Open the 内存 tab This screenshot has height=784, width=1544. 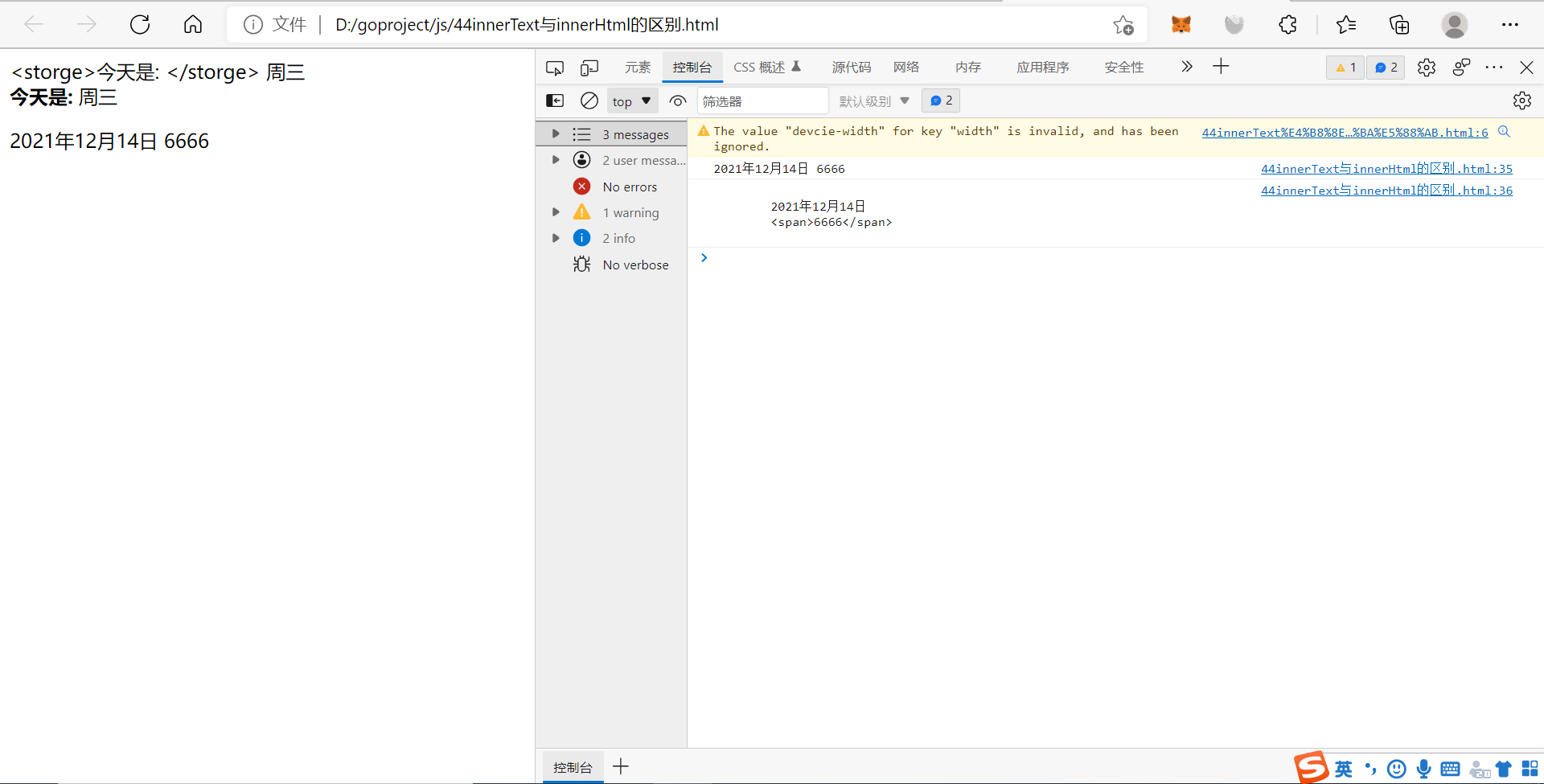pyautogui.click(x=968, y=68)
